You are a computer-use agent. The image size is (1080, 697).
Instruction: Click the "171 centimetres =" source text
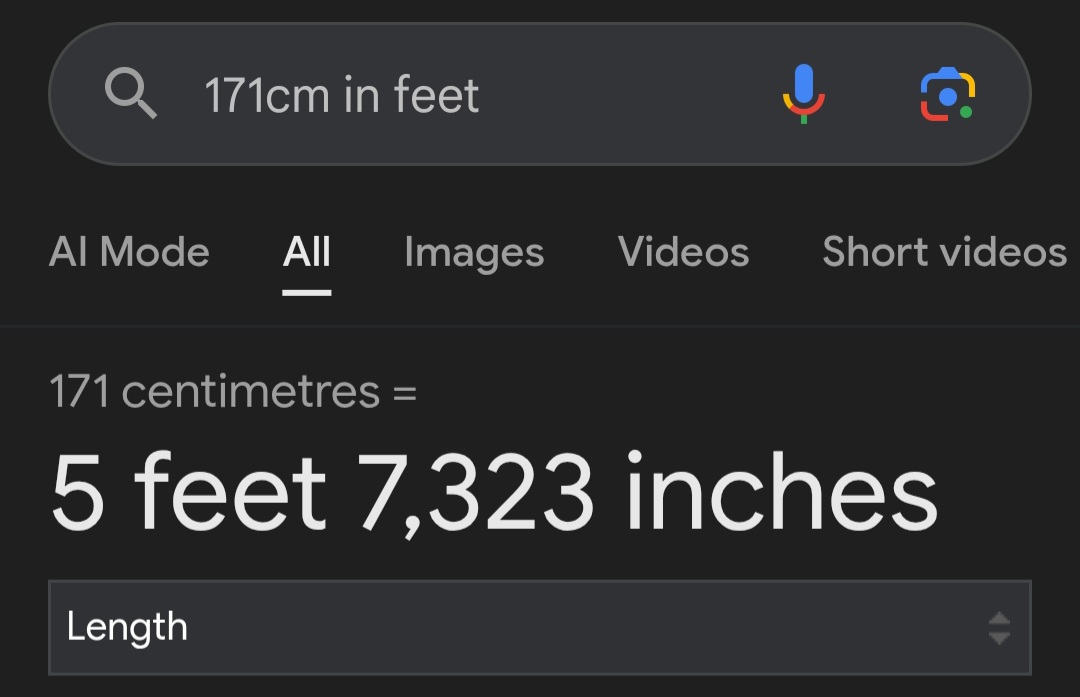point(233,391)
